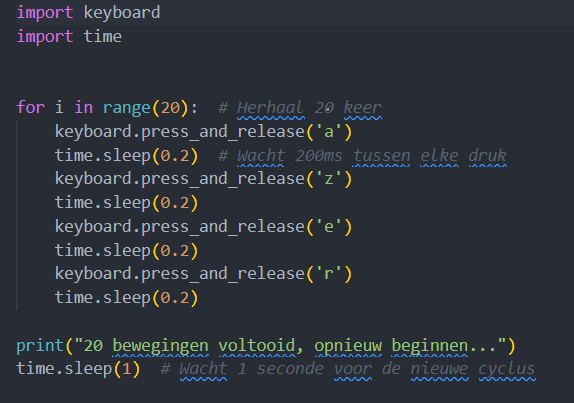Click the "in" keyword of the loop
The width and height of the screenshot is (574, 403).
coord(84,108)
